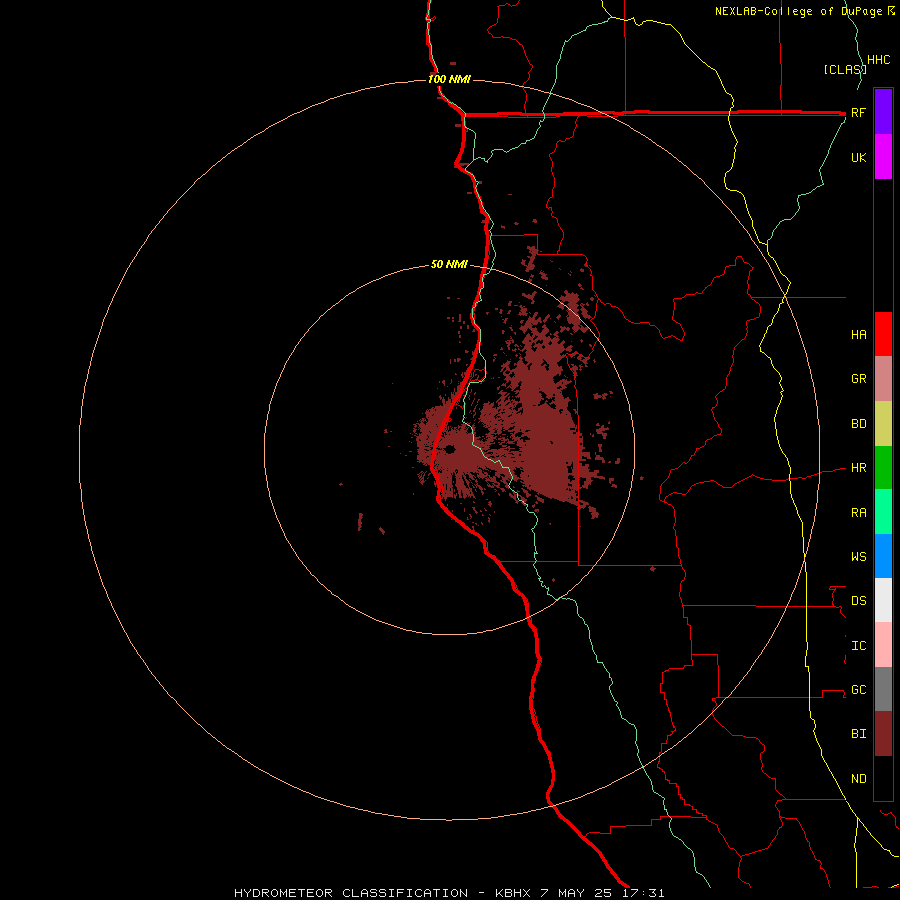
Task: Pick the RA light green legend swatch
Action: click(x=883, y=512)
